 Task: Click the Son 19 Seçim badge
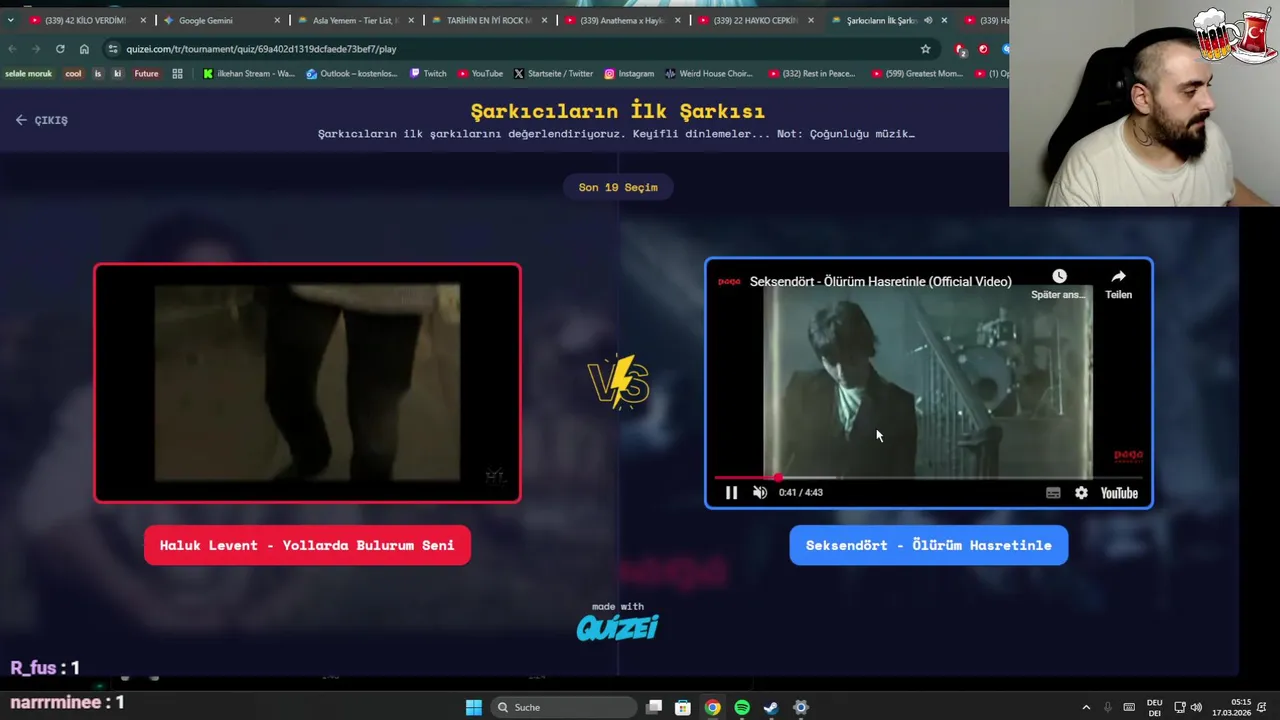pos(618,187)
